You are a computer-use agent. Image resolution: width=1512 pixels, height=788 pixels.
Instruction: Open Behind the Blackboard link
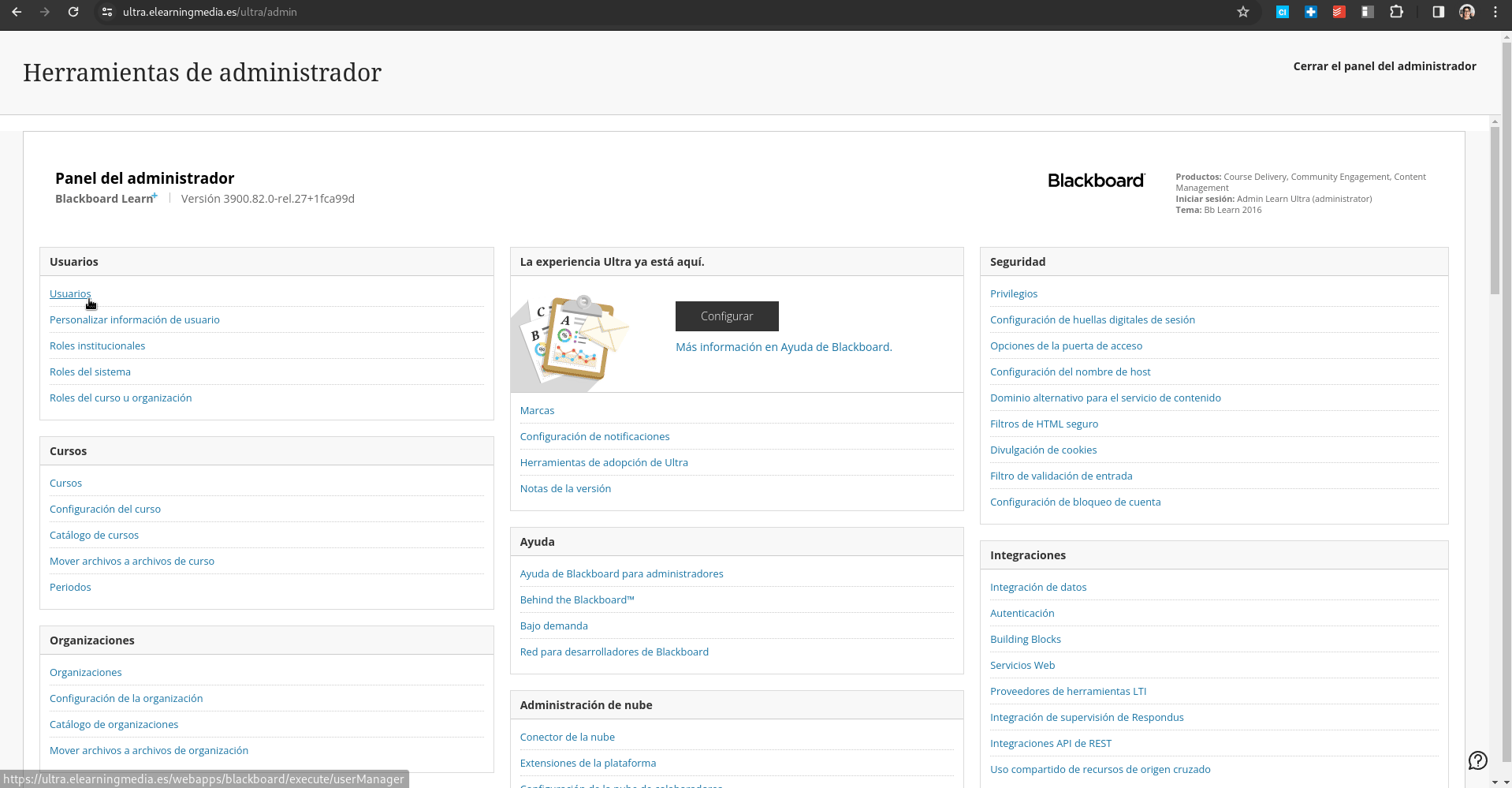[x=577, y=599]
